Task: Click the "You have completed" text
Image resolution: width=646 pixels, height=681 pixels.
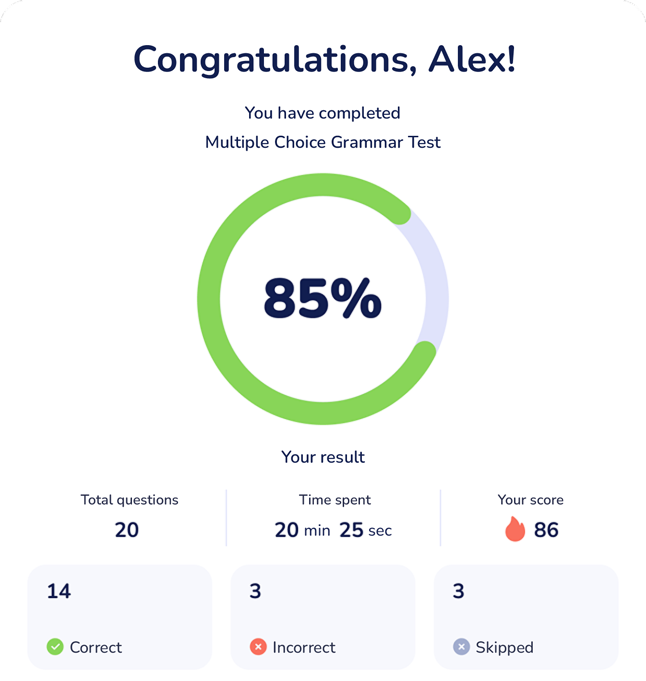Action: 323,113
